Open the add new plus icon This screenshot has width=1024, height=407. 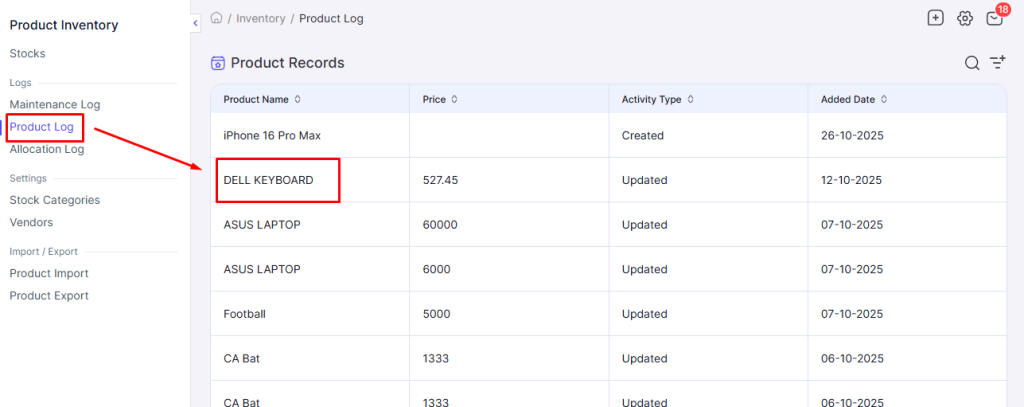point(935,18)
